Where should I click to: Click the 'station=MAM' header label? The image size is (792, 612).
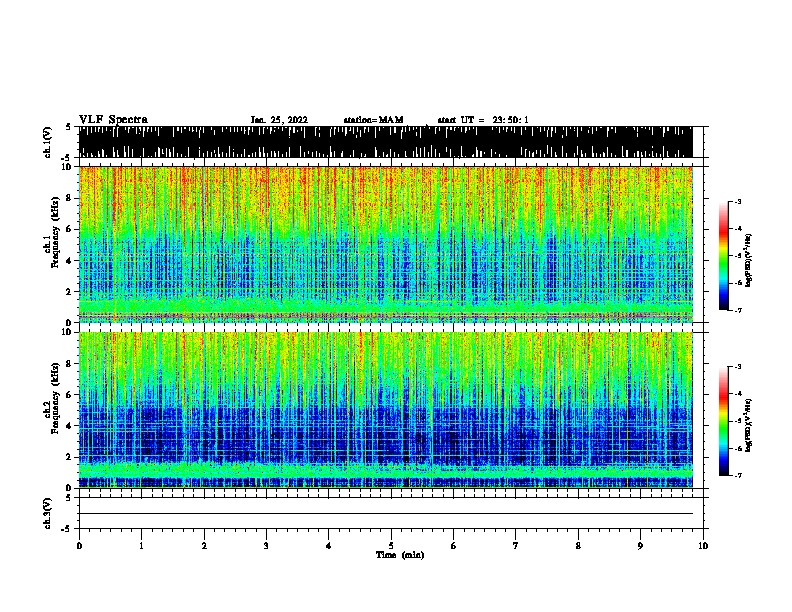point(373,120)
